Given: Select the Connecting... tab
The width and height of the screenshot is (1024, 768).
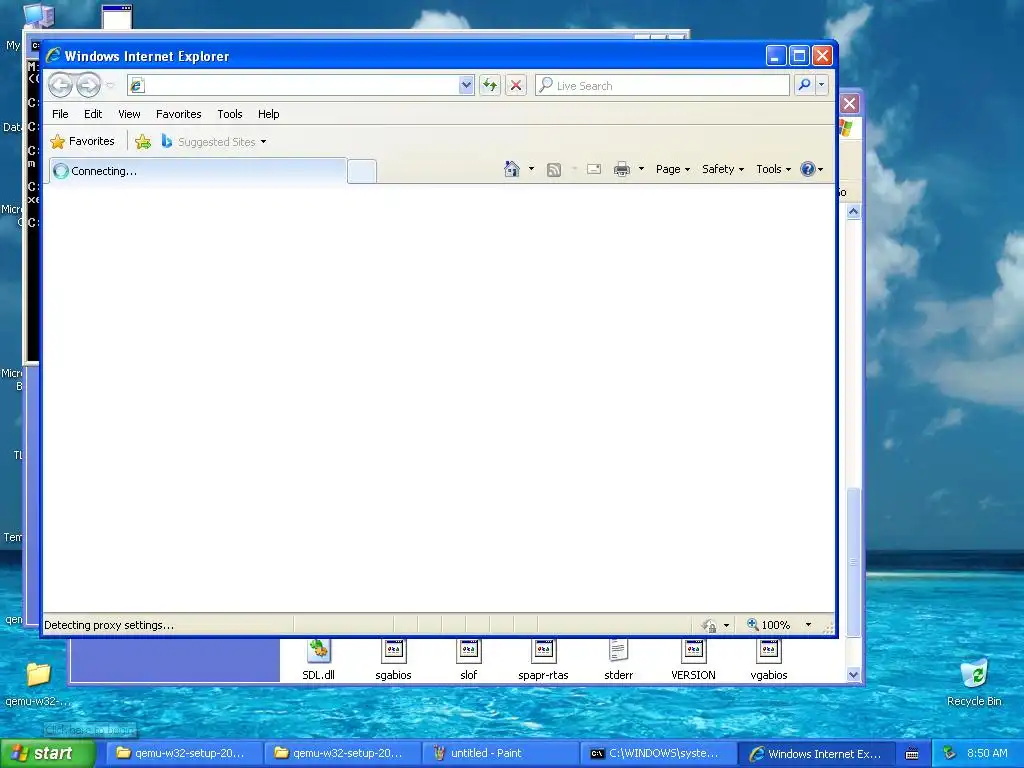Looking at the screenshot, I should pos(197,171).
